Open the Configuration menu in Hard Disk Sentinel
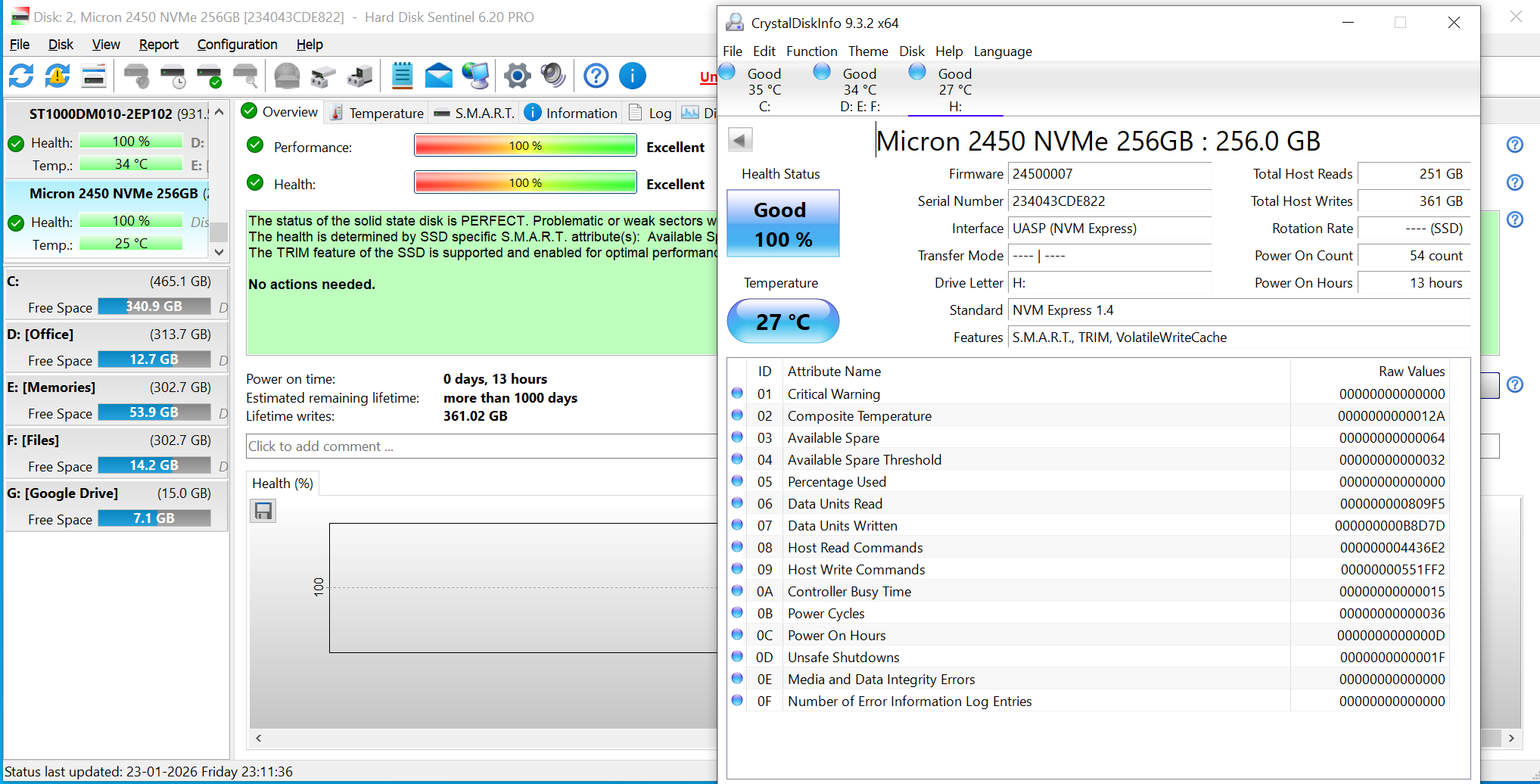 pos(237,45)
